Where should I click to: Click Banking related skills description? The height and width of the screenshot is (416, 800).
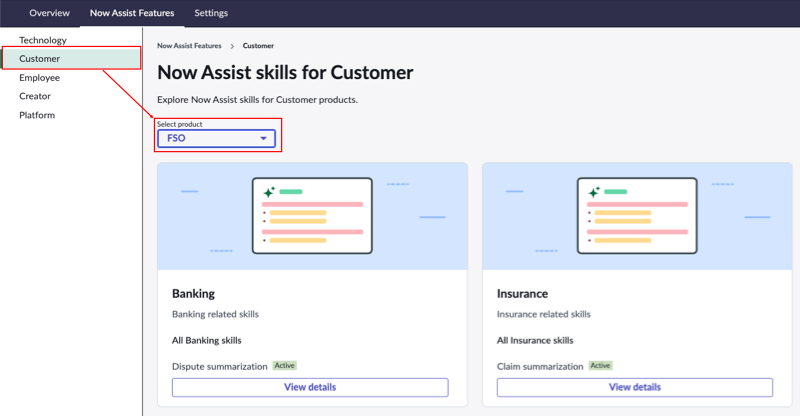[215, 314]
